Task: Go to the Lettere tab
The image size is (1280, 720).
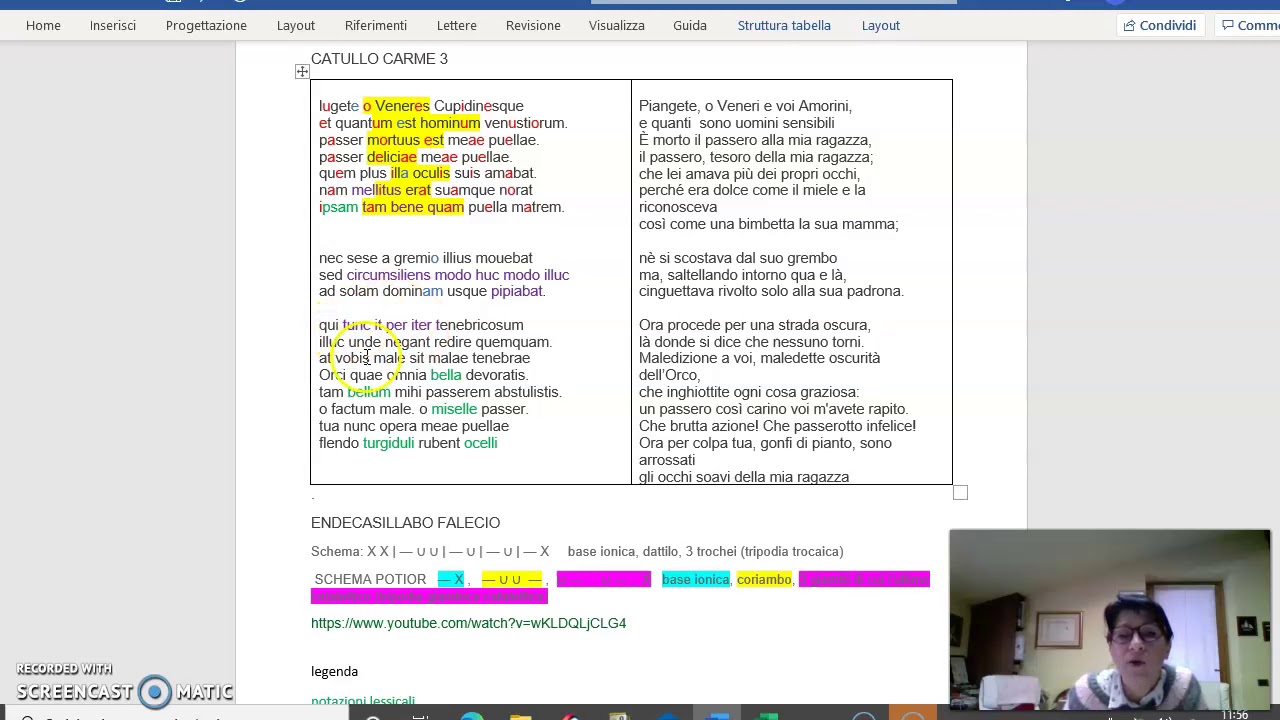Action: click(x=457, y=25)
